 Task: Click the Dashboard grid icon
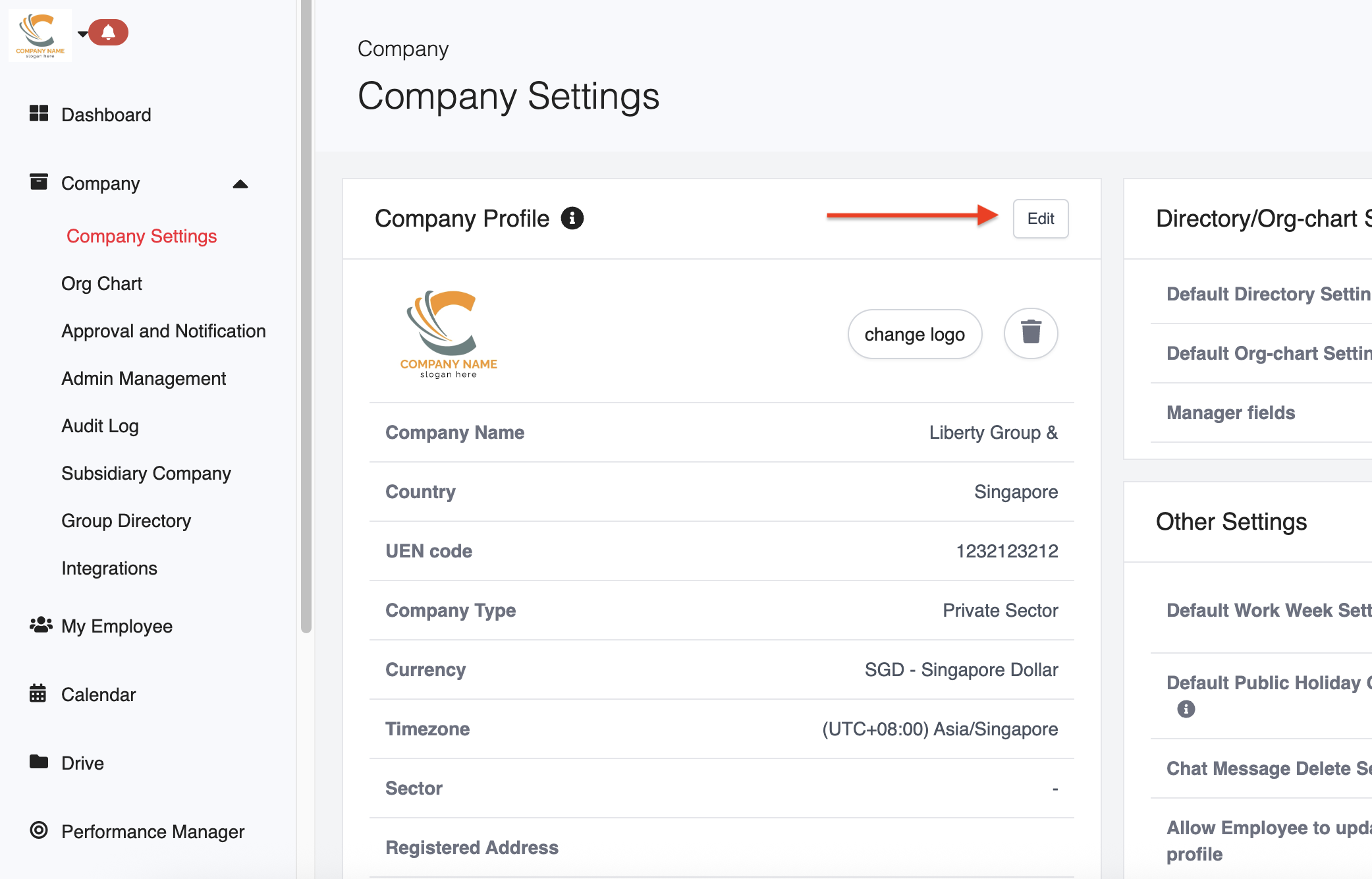click(39, 113)
